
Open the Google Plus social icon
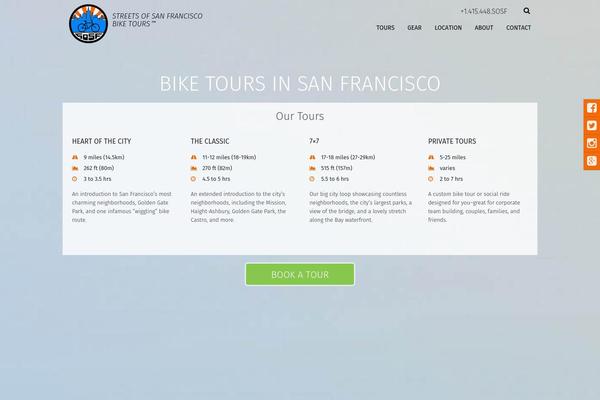[592, 161]
